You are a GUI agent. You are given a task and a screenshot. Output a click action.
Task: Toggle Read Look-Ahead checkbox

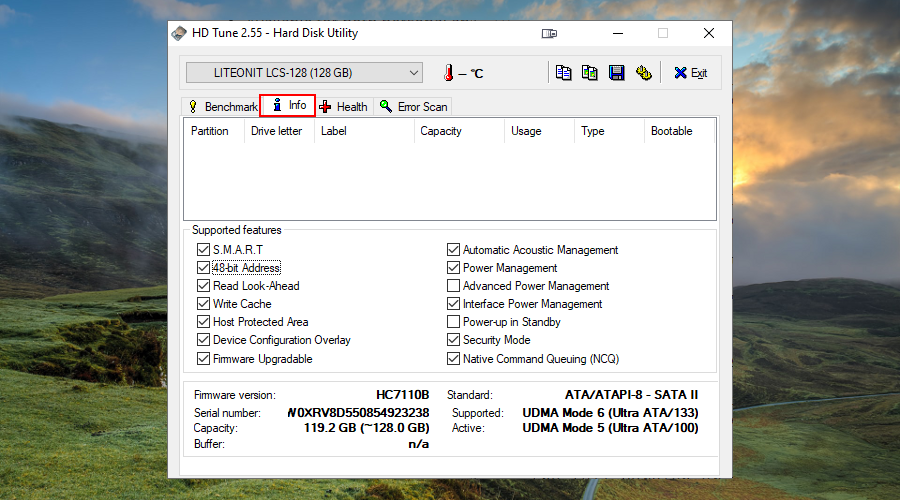pos(203,286)
